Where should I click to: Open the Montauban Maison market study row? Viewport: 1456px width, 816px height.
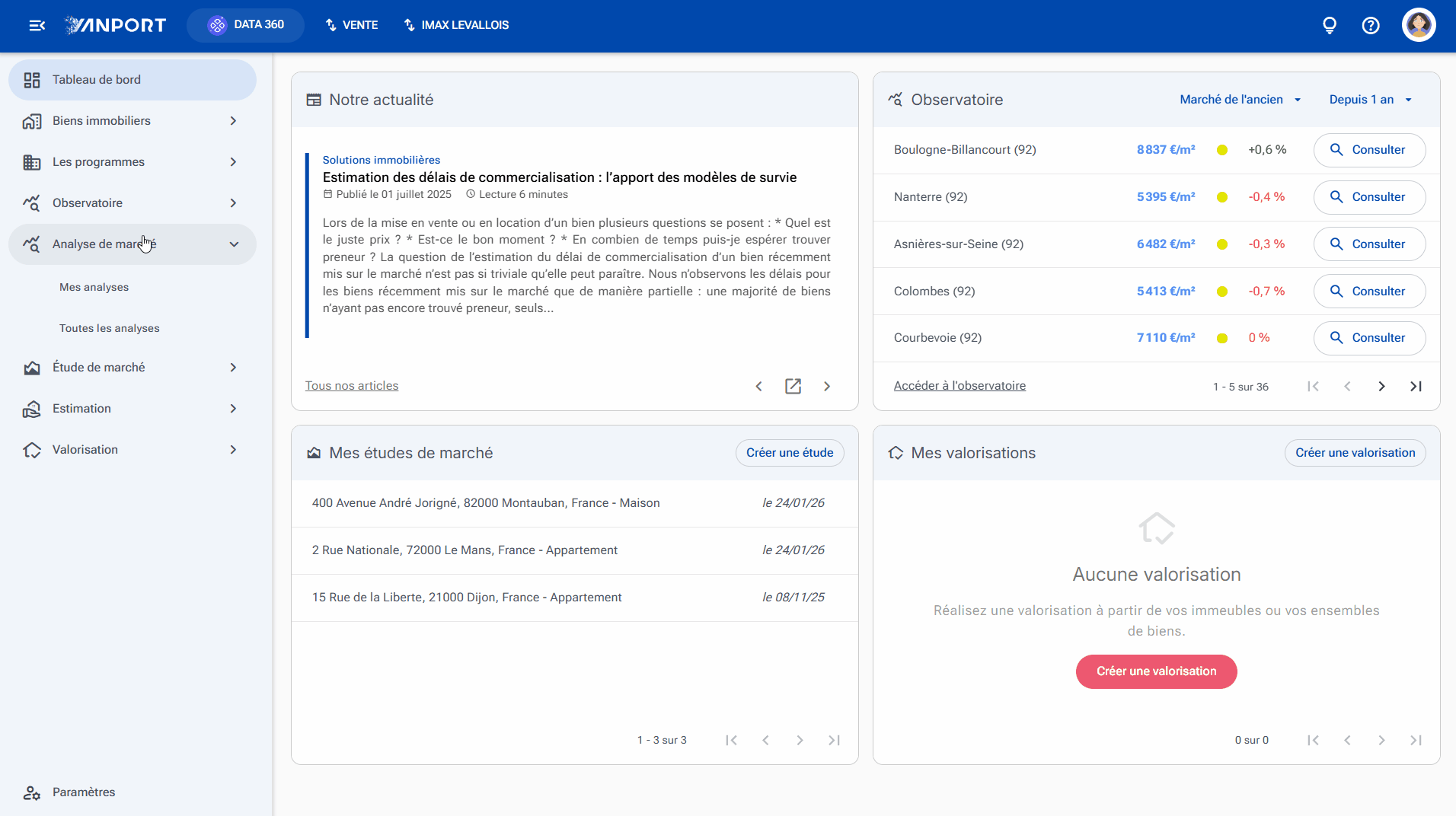575,503
